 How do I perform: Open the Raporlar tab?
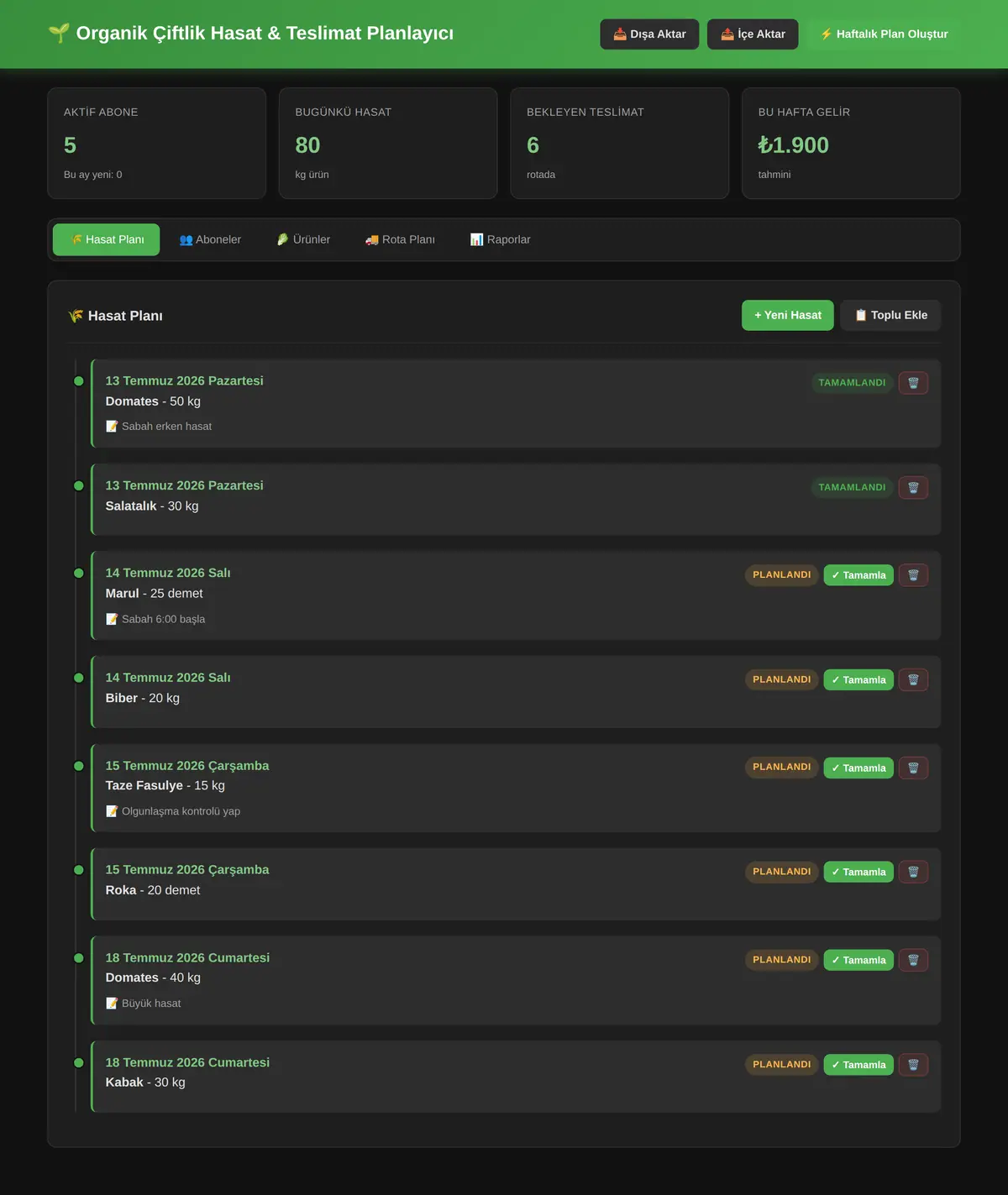click(x=500, y=239)
